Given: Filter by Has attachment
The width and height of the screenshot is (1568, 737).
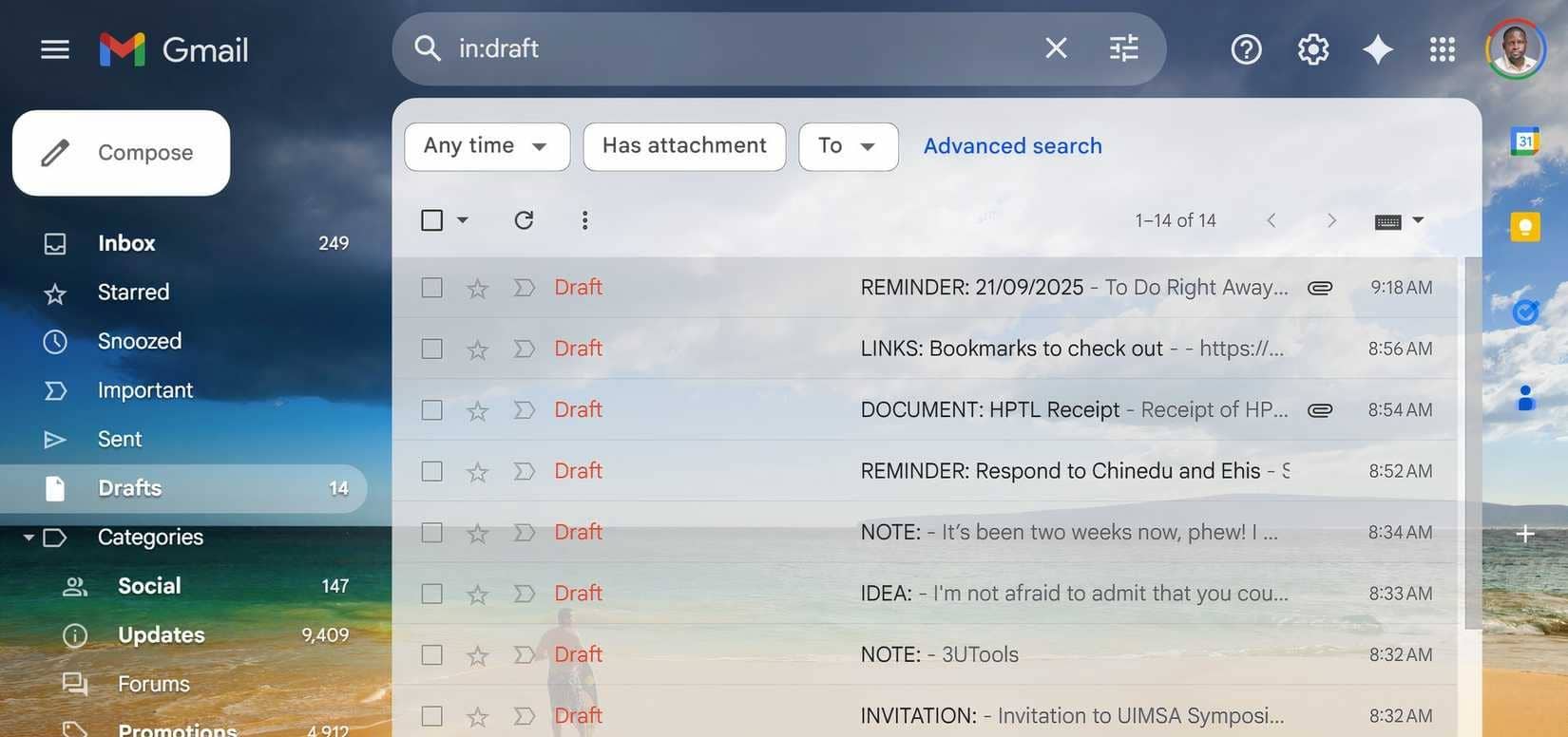Looking at the screenshot, I should [684, 146].
